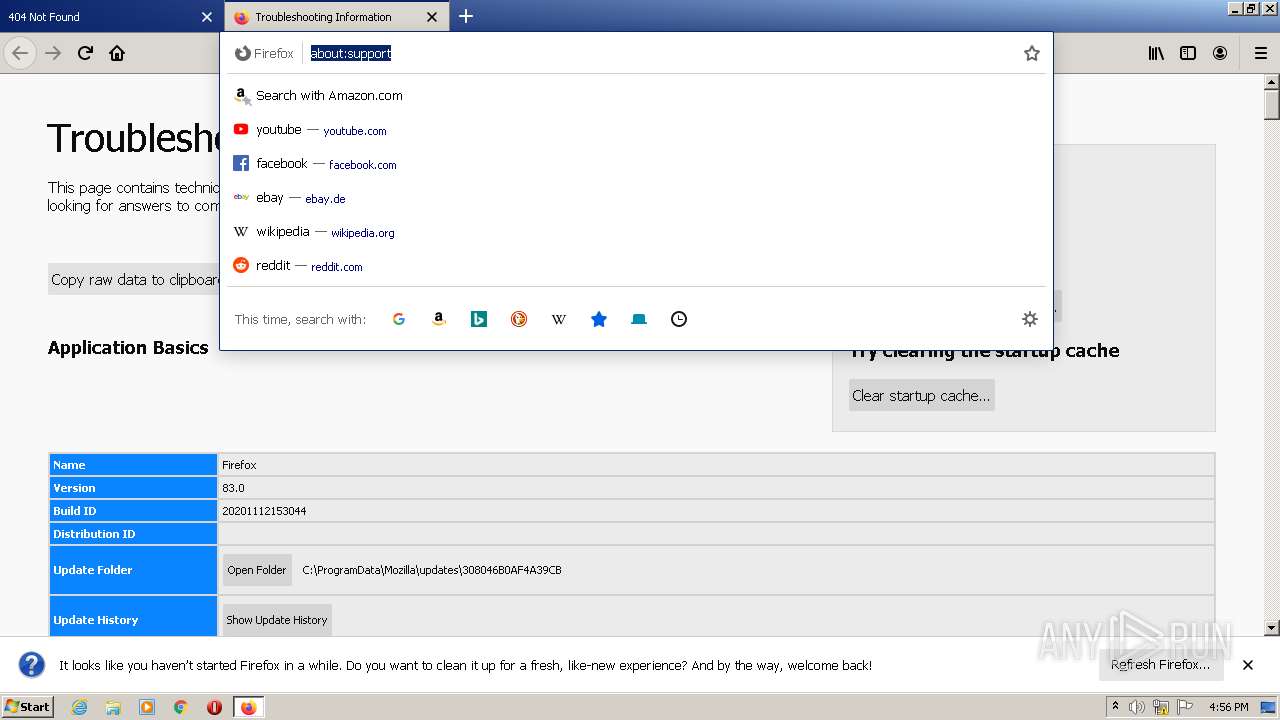Screen dimensions: 1280x720
Task: Click the Build ID value 20201112153044
Action: pos(264,511)
